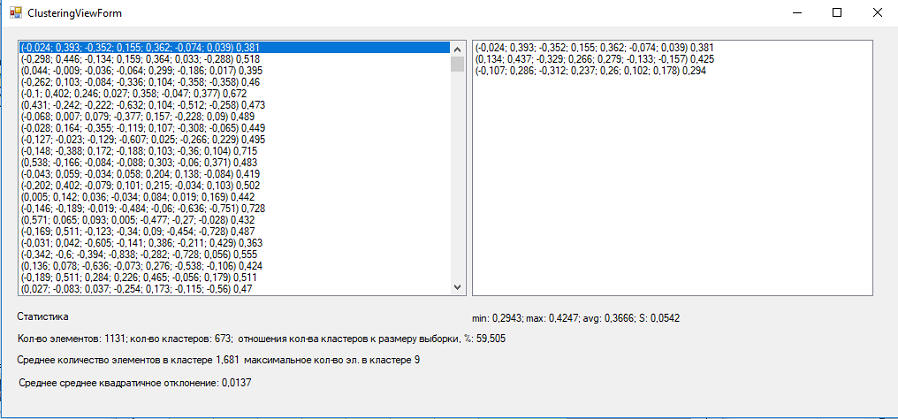The width and height of the screenshot is (898, 419).
Task: Click the left list scrollbar thumb
Action: click(x=457, y=64)
